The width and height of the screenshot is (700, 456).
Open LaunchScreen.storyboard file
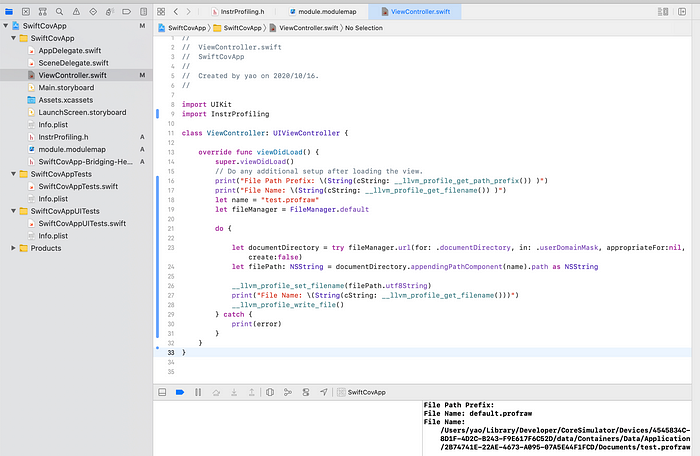[82, 113]
